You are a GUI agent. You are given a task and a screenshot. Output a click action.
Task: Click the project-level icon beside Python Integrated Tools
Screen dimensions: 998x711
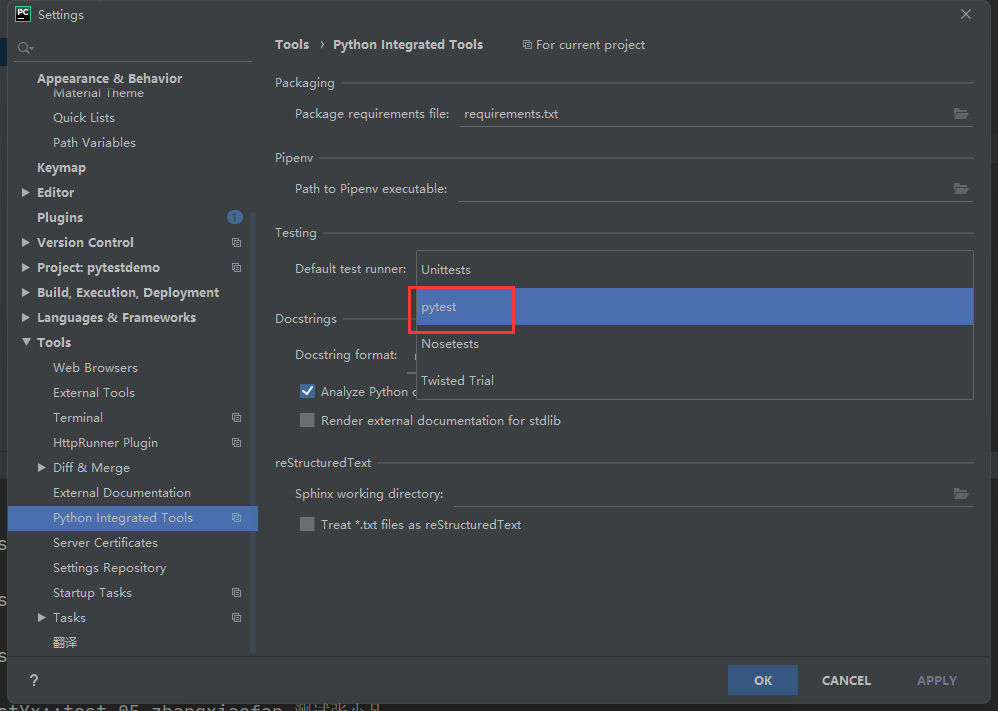pos(236,517)
